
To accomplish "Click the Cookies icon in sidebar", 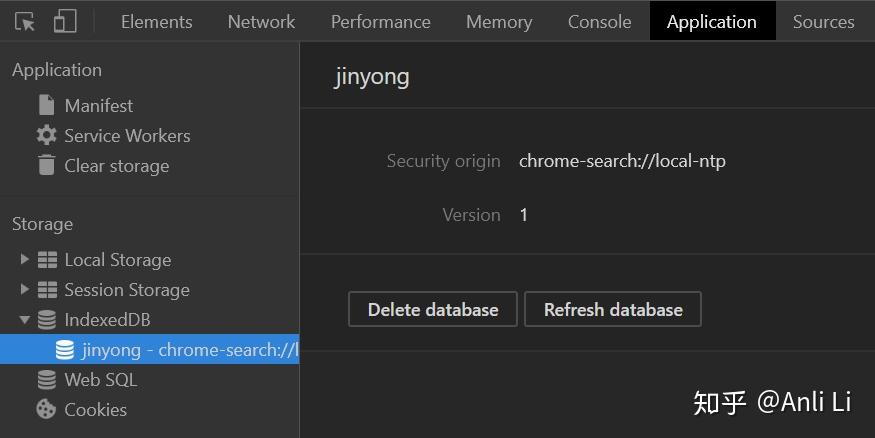I will pyautogui.click(x=46, y=409).
